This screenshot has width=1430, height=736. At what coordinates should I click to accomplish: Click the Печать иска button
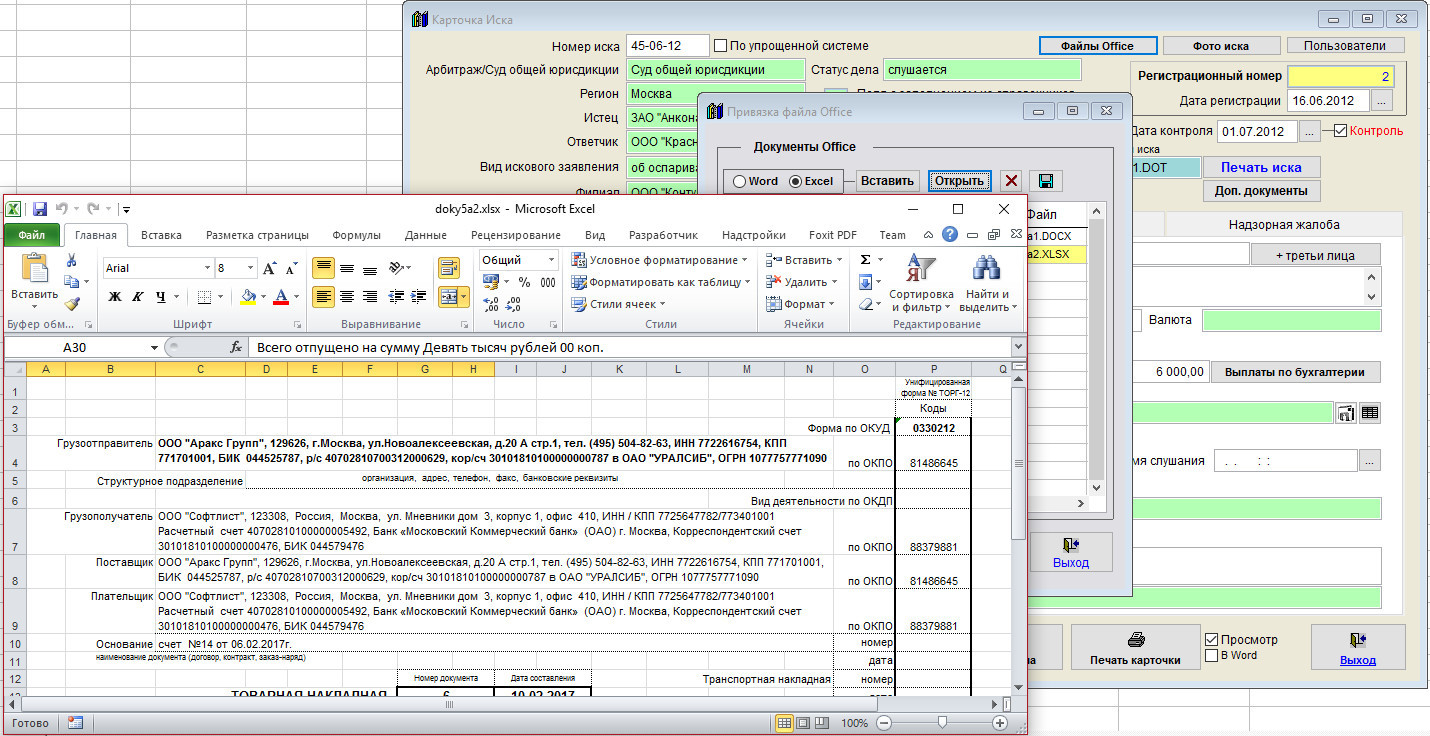coord(1261,167)
